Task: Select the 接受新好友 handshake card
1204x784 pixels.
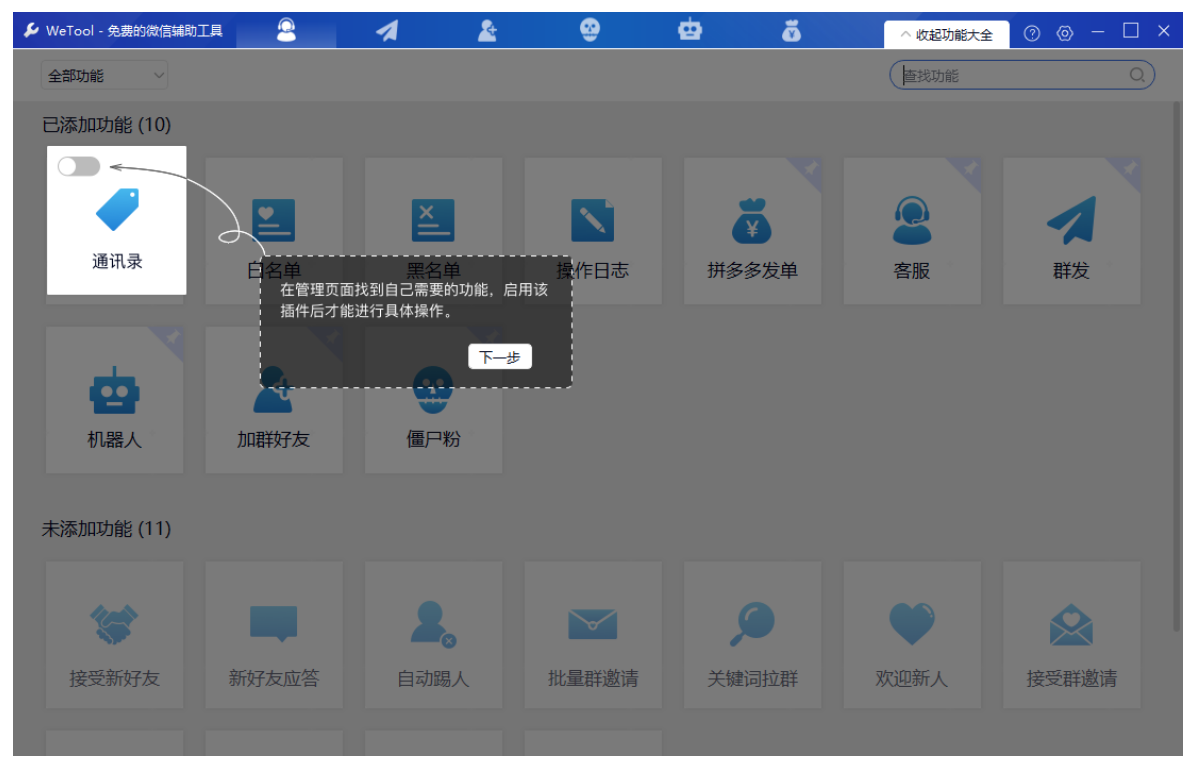Action: click(x=115, y=635)
